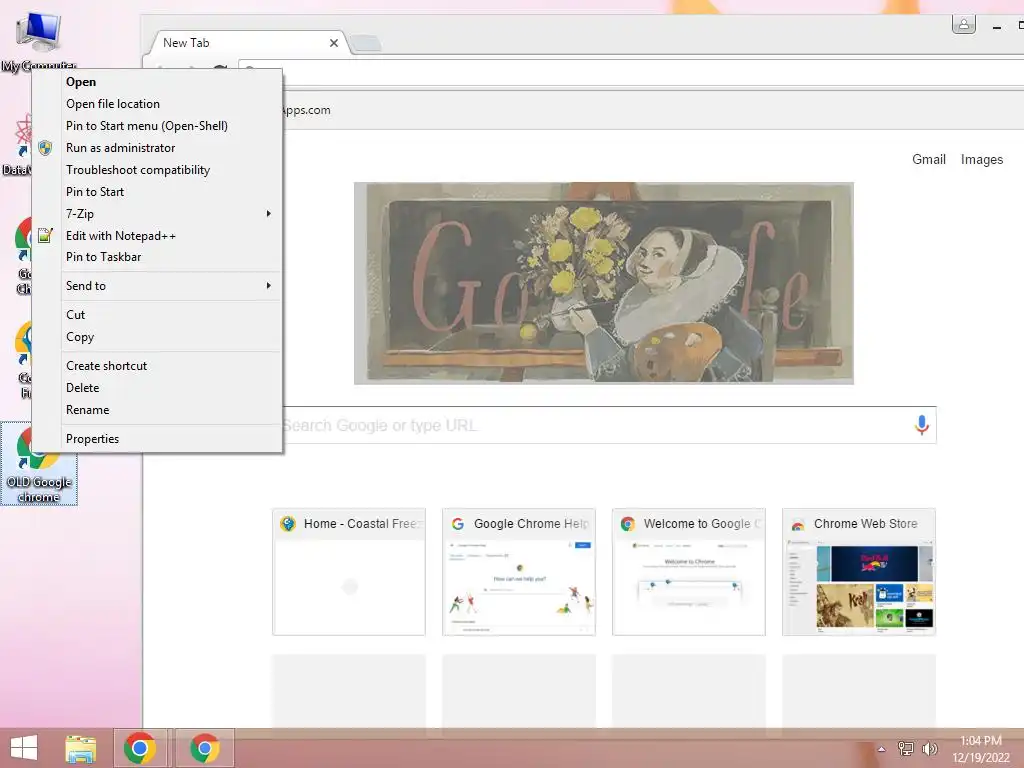Expand the 7-Zip submenu

point(157,214)
